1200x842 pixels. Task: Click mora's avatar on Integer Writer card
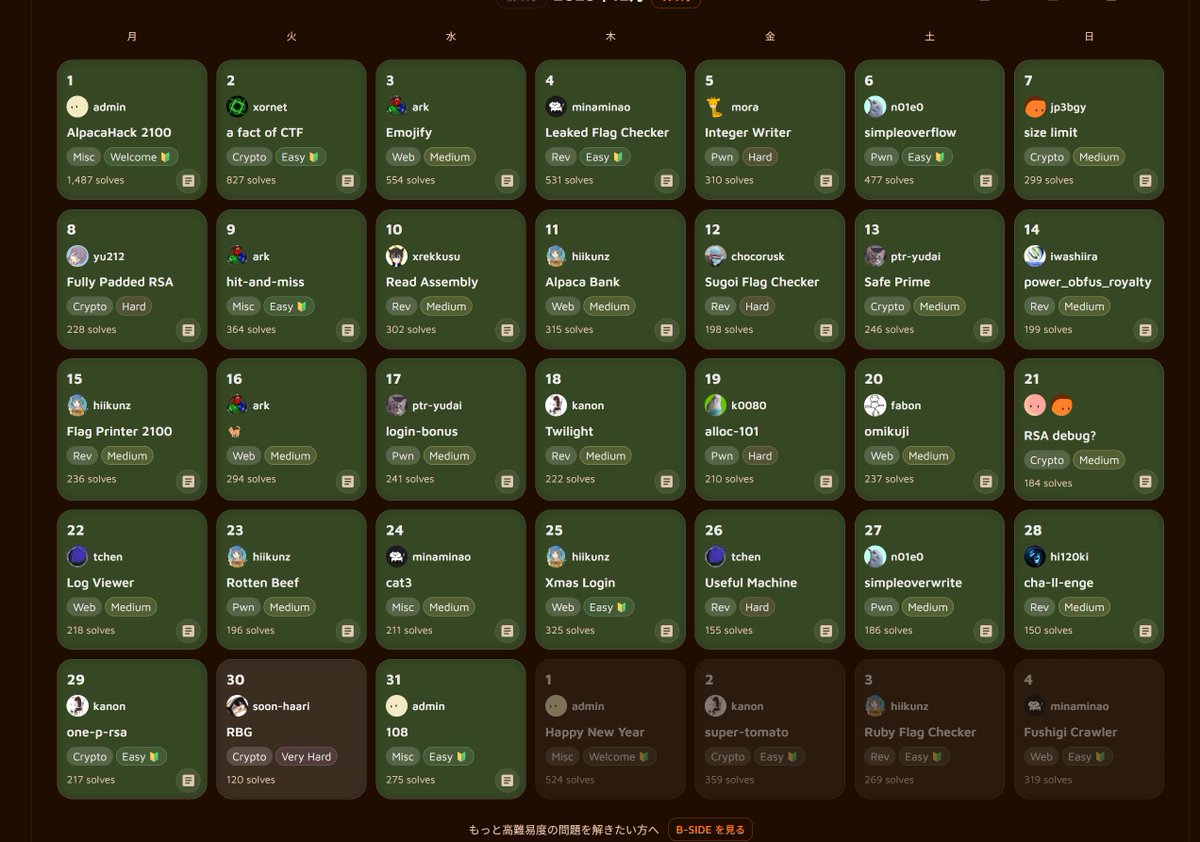715,107
